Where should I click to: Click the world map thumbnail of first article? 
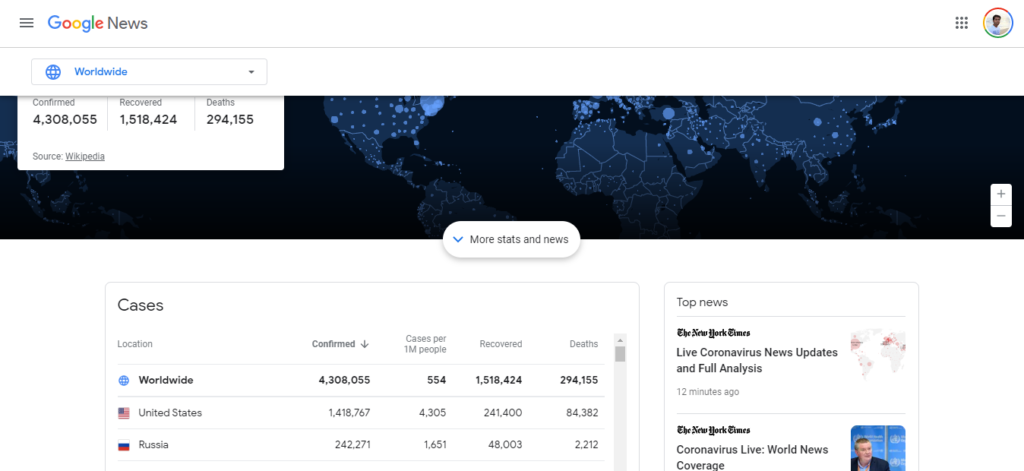click(x=878, y=354)
